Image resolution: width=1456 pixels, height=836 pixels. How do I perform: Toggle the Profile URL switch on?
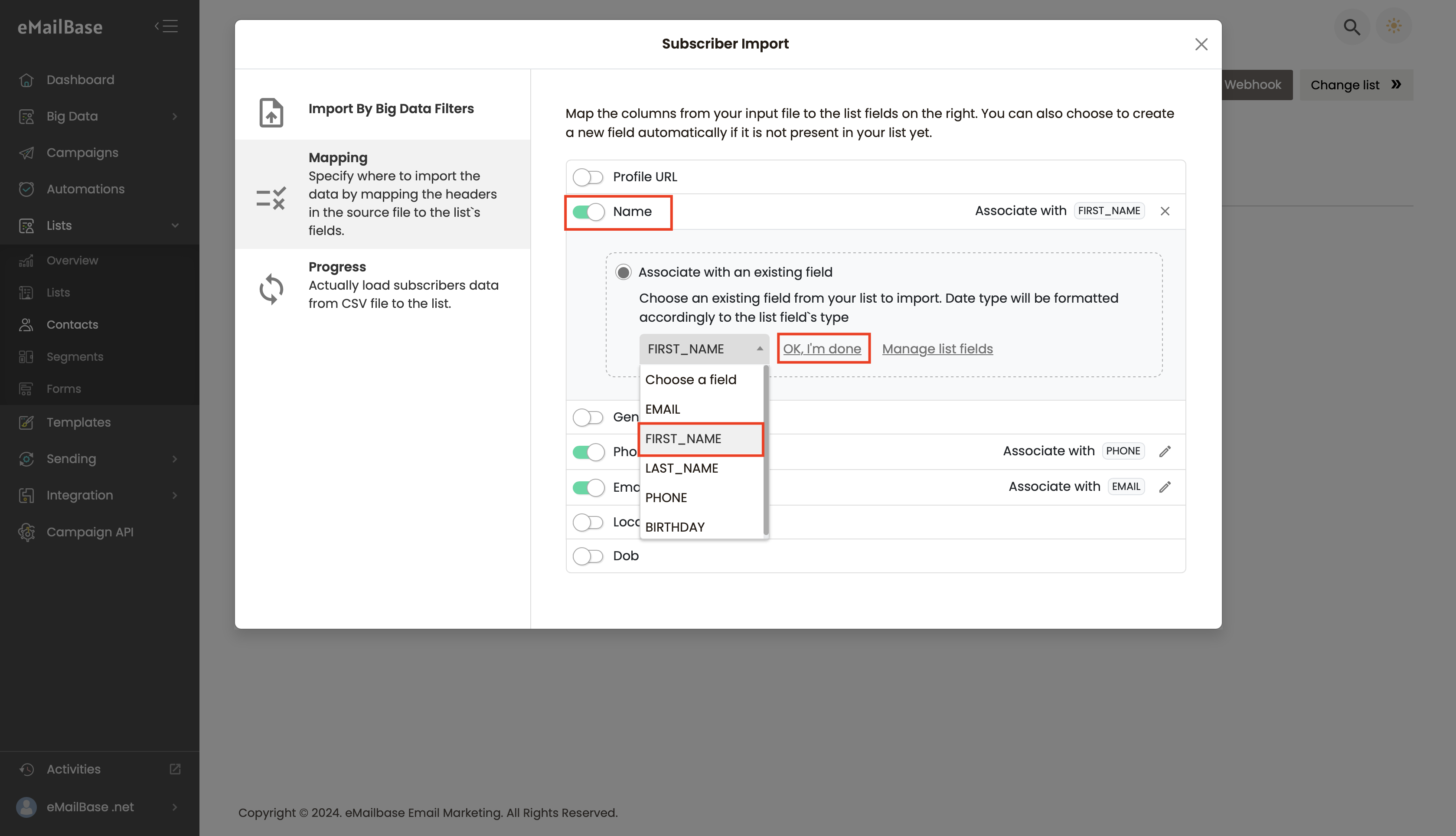point(588,177)
